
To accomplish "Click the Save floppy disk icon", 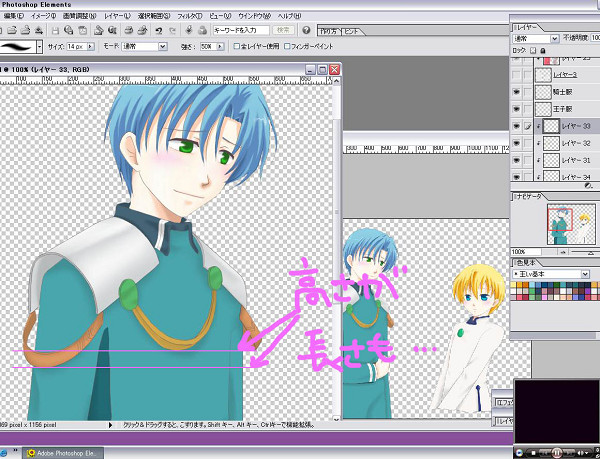I will coord(55,30).
